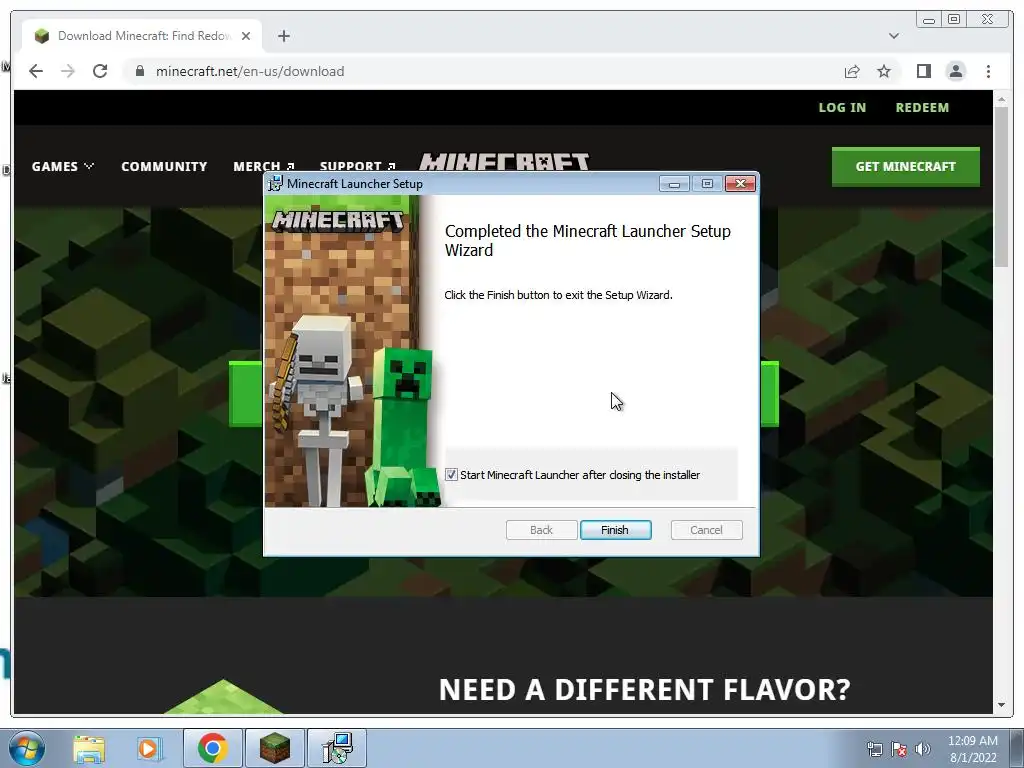1024x768 pixels.
Task: Minimize the Minecraft Launcher Setup dialog
Action: (x=674, y=184)
